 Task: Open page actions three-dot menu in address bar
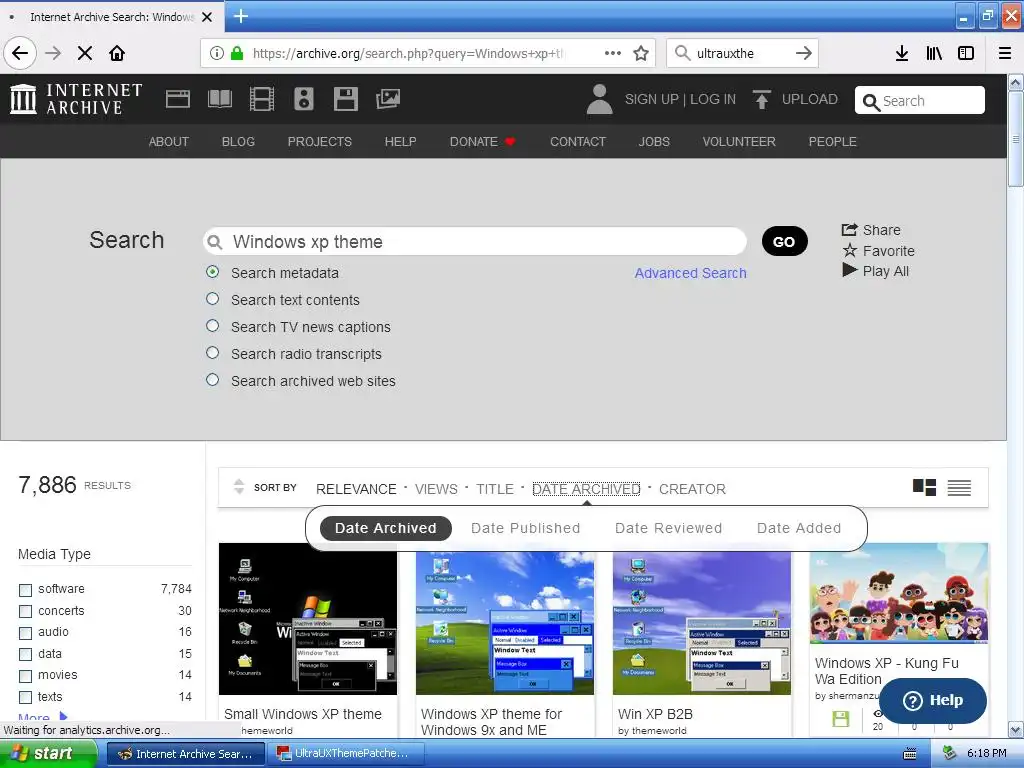click(613, 53)
